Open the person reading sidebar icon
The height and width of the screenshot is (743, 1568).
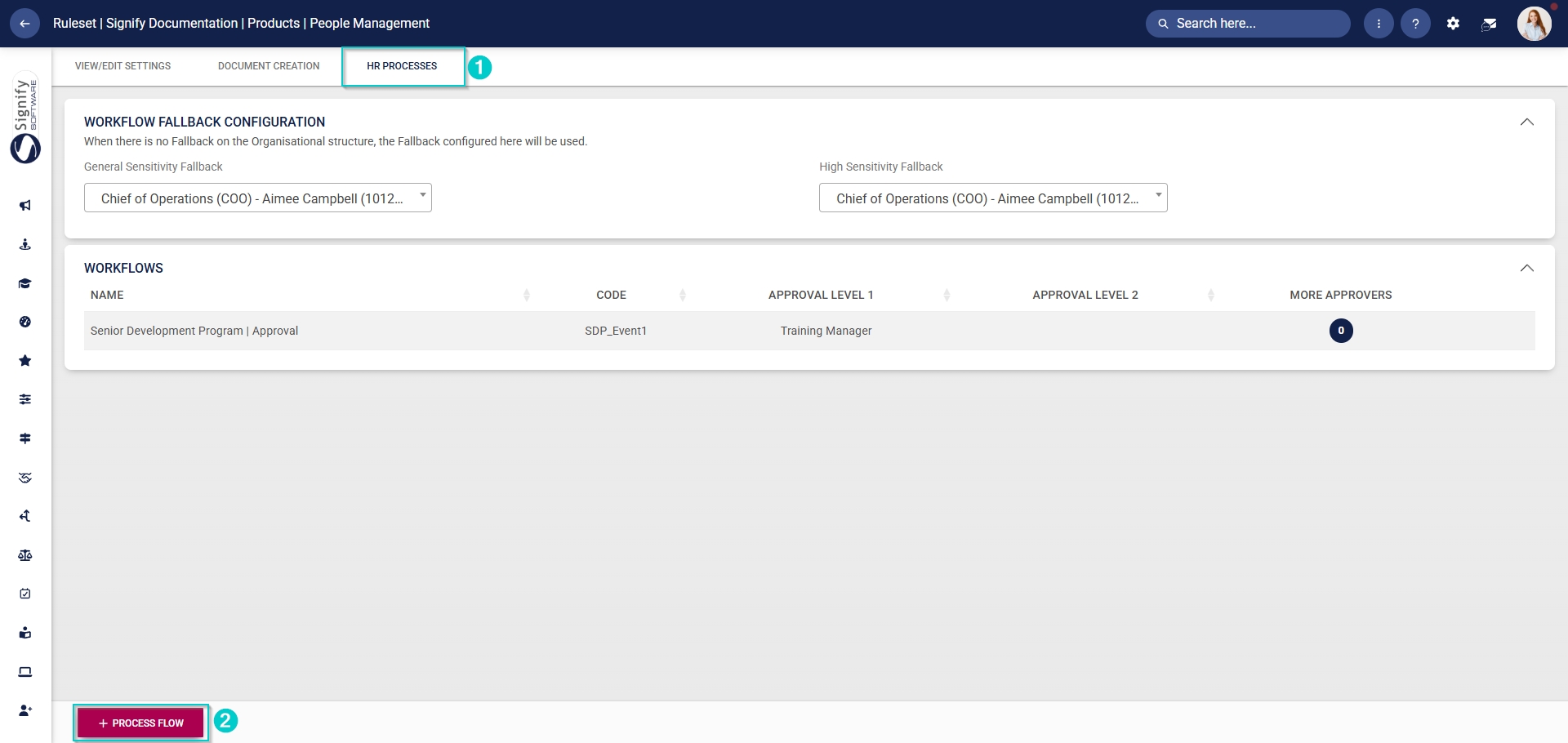(x=25, y=633)
